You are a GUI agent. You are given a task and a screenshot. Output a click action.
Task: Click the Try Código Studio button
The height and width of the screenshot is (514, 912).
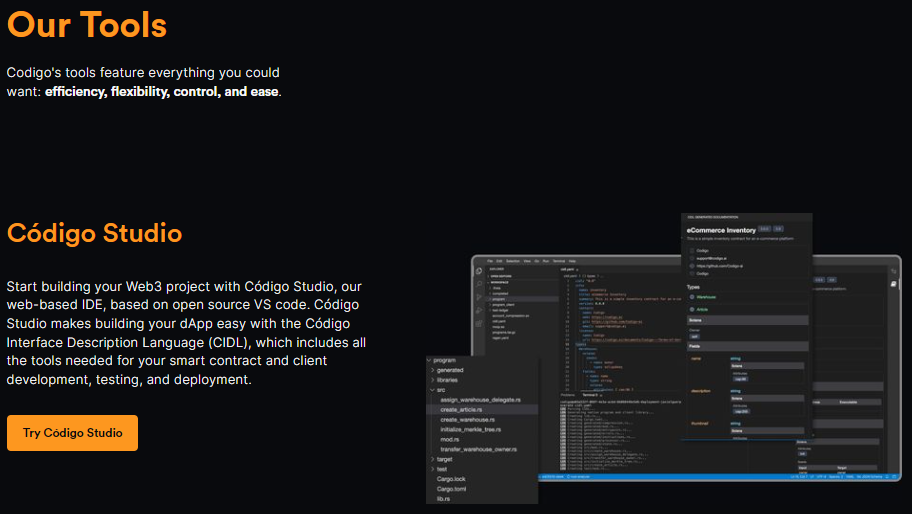click(x=72, y=433)
